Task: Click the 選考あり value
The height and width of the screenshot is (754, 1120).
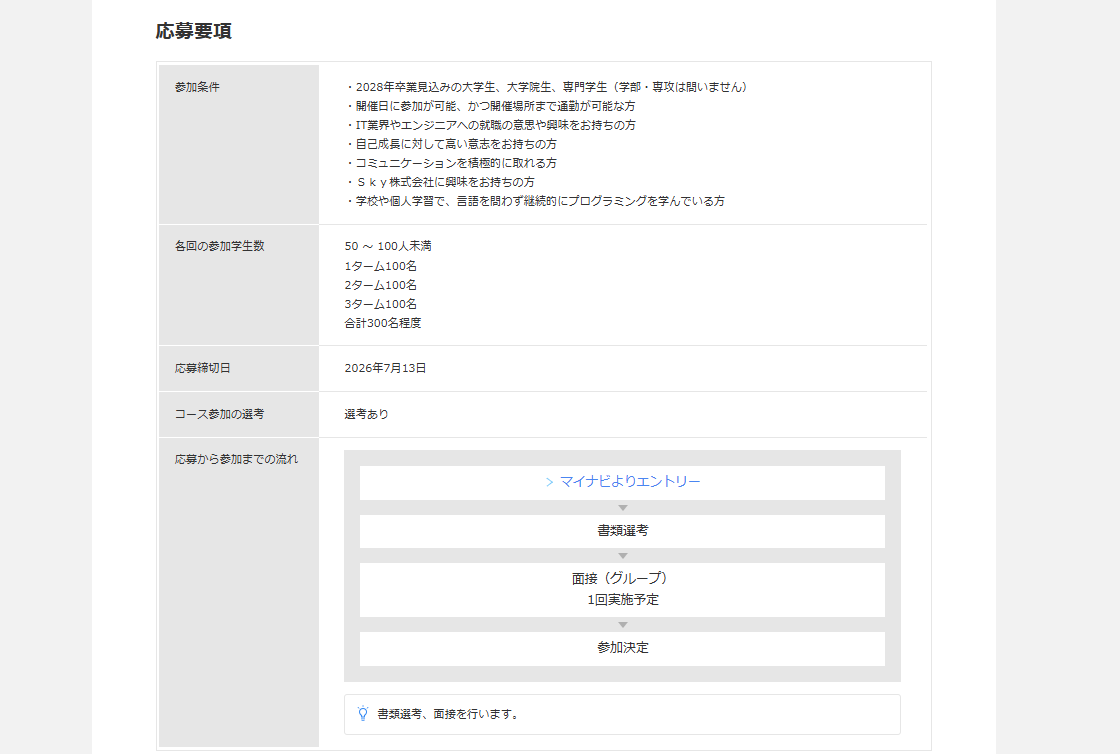Action: [366, 414]
